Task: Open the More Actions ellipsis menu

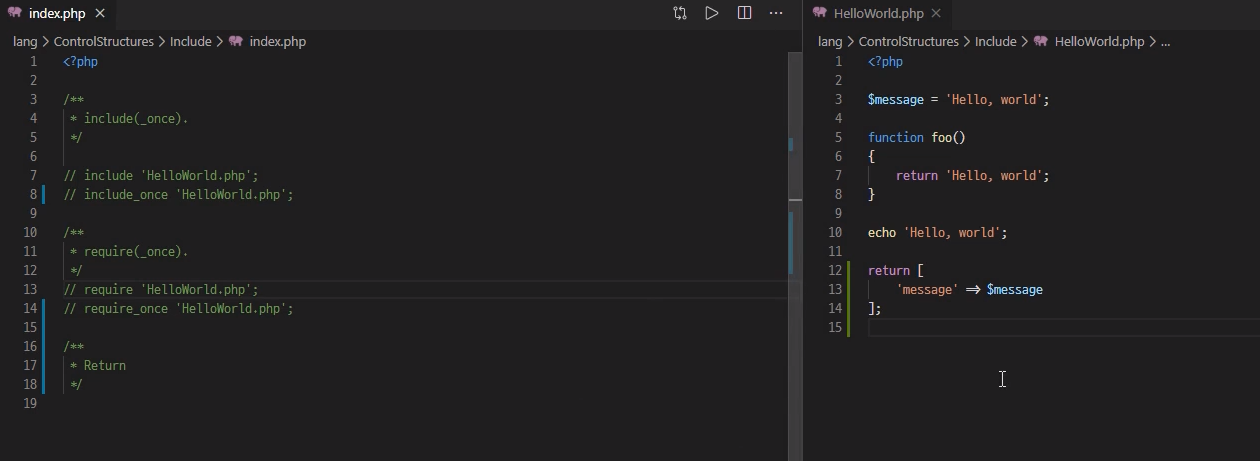Action: [776, 13]
